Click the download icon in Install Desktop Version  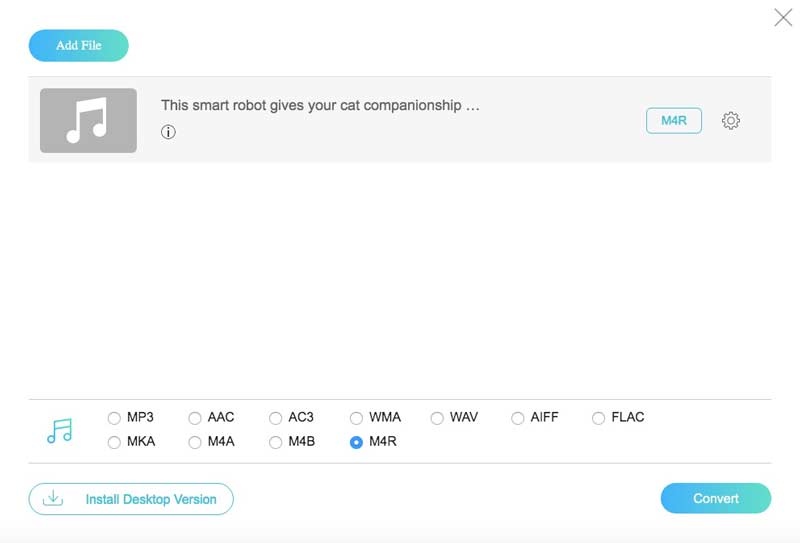point(53,498)
